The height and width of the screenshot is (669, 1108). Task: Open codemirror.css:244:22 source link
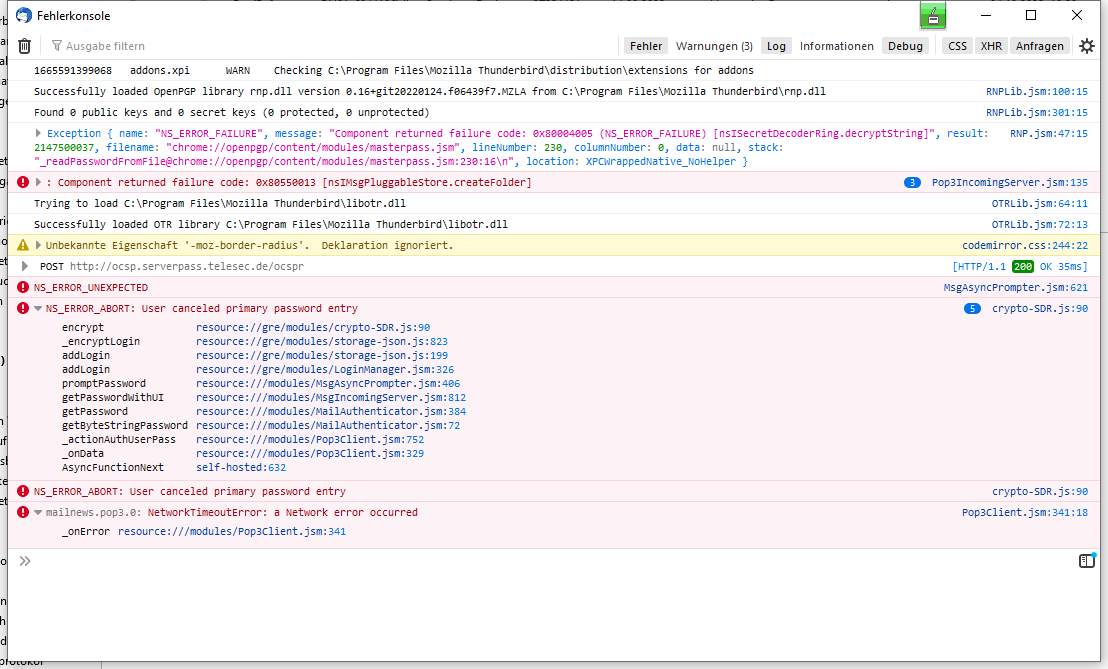tap(1024, 245)
